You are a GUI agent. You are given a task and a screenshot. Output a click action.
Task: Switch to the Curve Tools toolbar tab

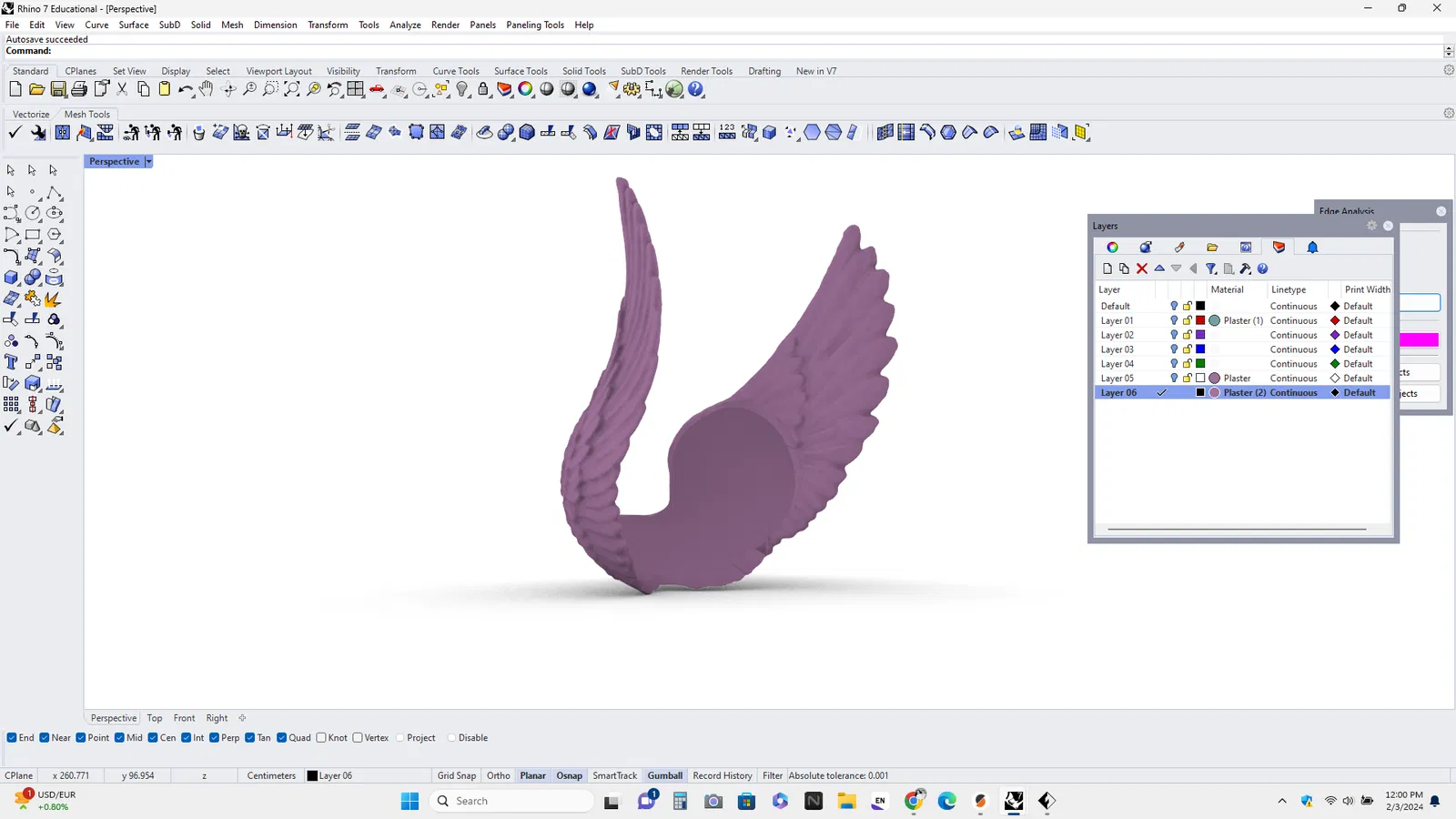tap(456, 71)
